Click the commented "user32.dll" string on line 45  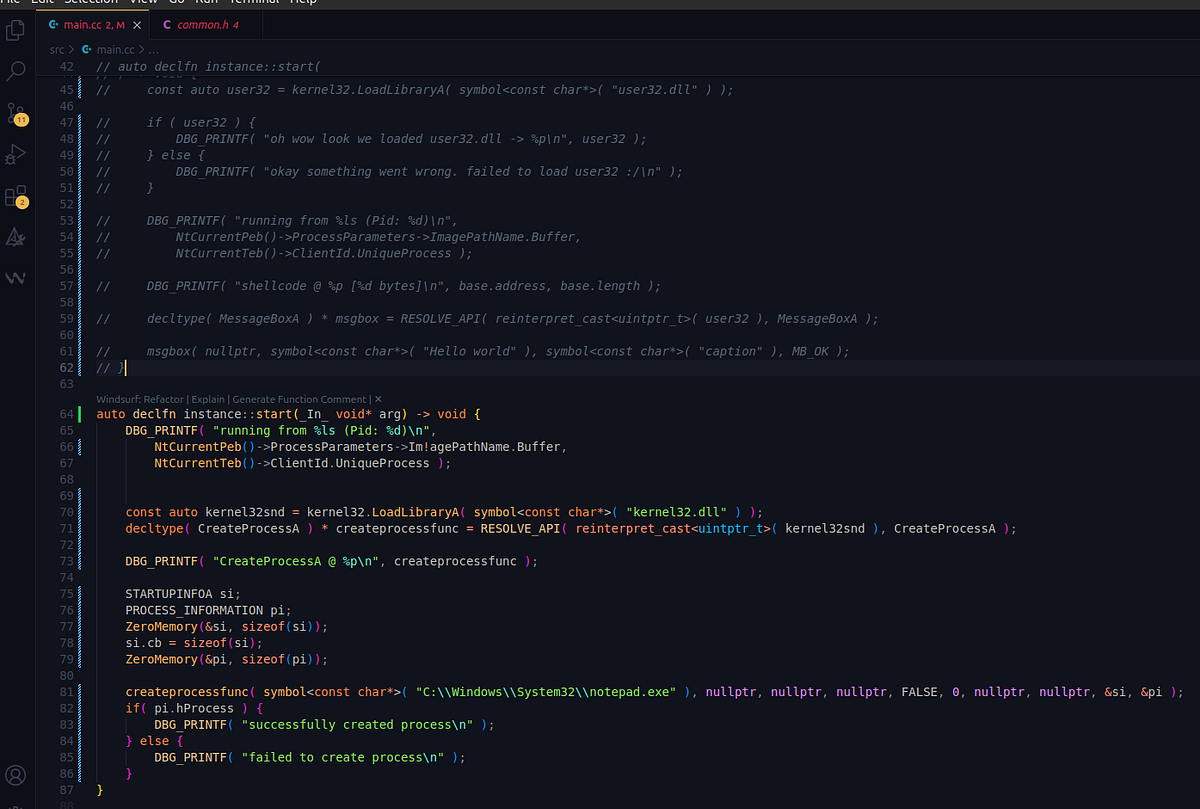pos(655,90)
